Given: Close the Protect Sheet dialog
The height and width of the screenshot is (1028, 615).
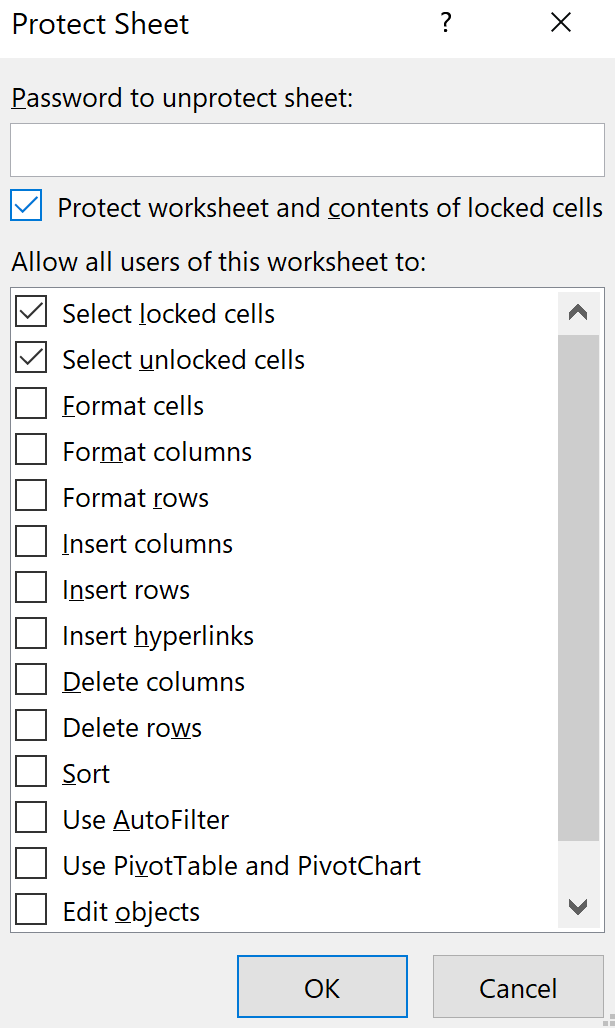Looking at the screenshot, I should click(x=561, y=24).
